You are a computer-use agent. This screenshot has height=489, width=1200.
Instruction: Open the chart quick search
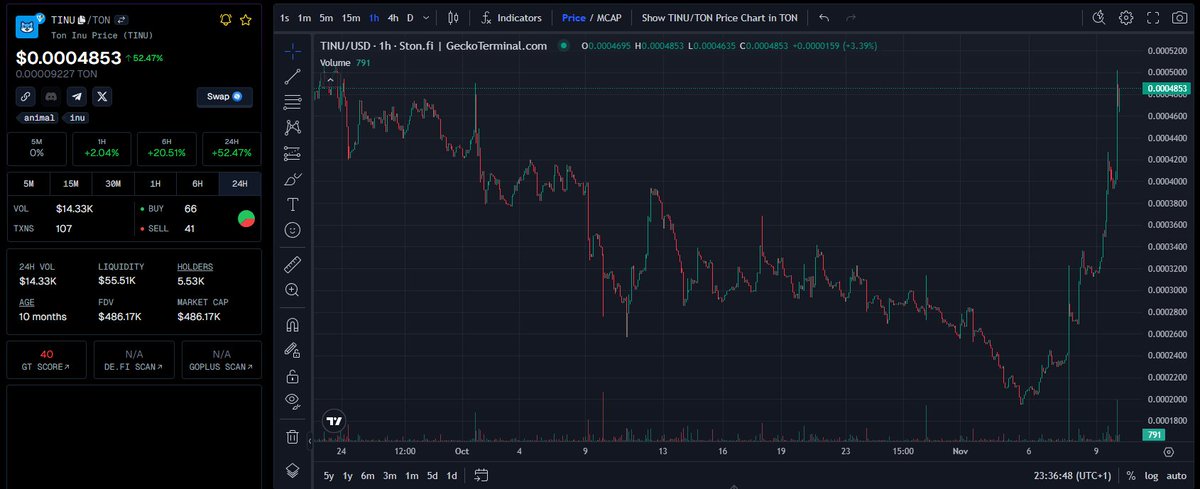[x=1099, y=17]
